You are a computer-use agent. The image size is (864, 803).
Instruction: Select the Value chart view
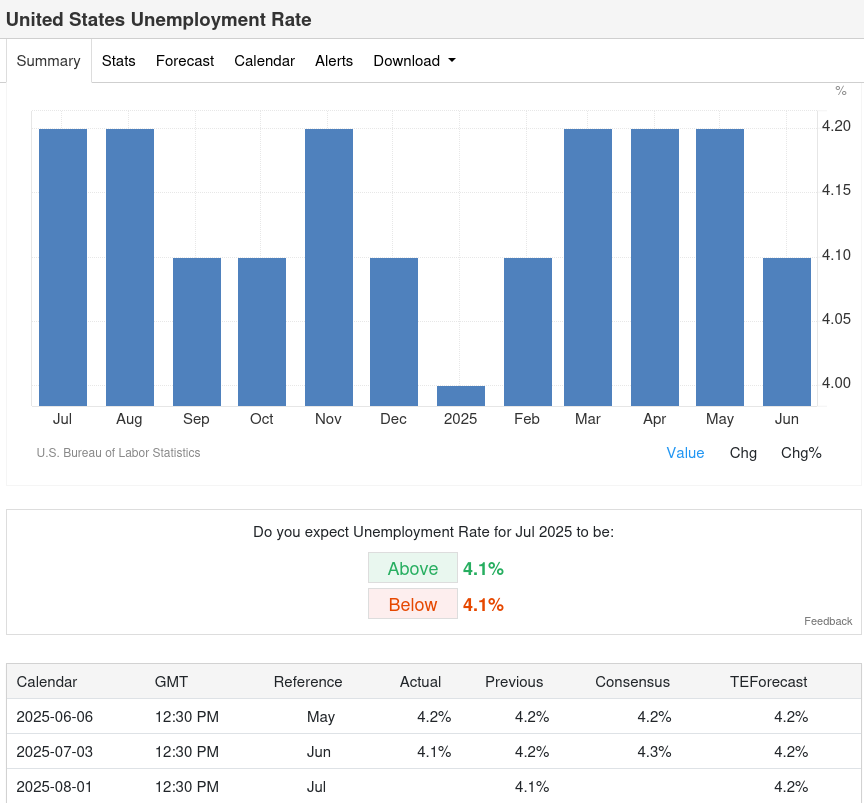pyautogui.click(x=685, y=453)
